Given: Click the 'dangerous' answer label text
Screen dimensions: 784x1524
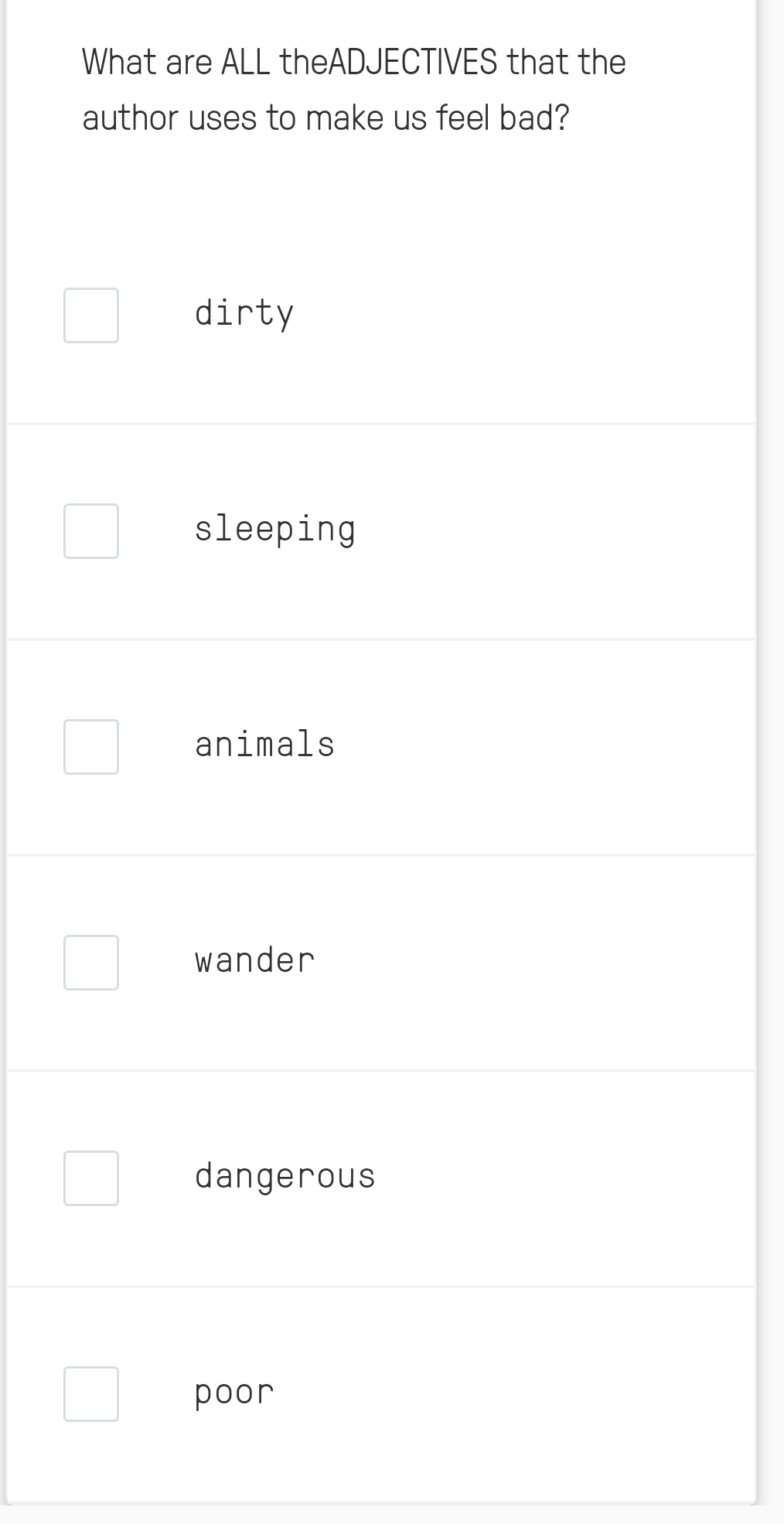Looking at the screenshot, I should [x=285, y=1176].
